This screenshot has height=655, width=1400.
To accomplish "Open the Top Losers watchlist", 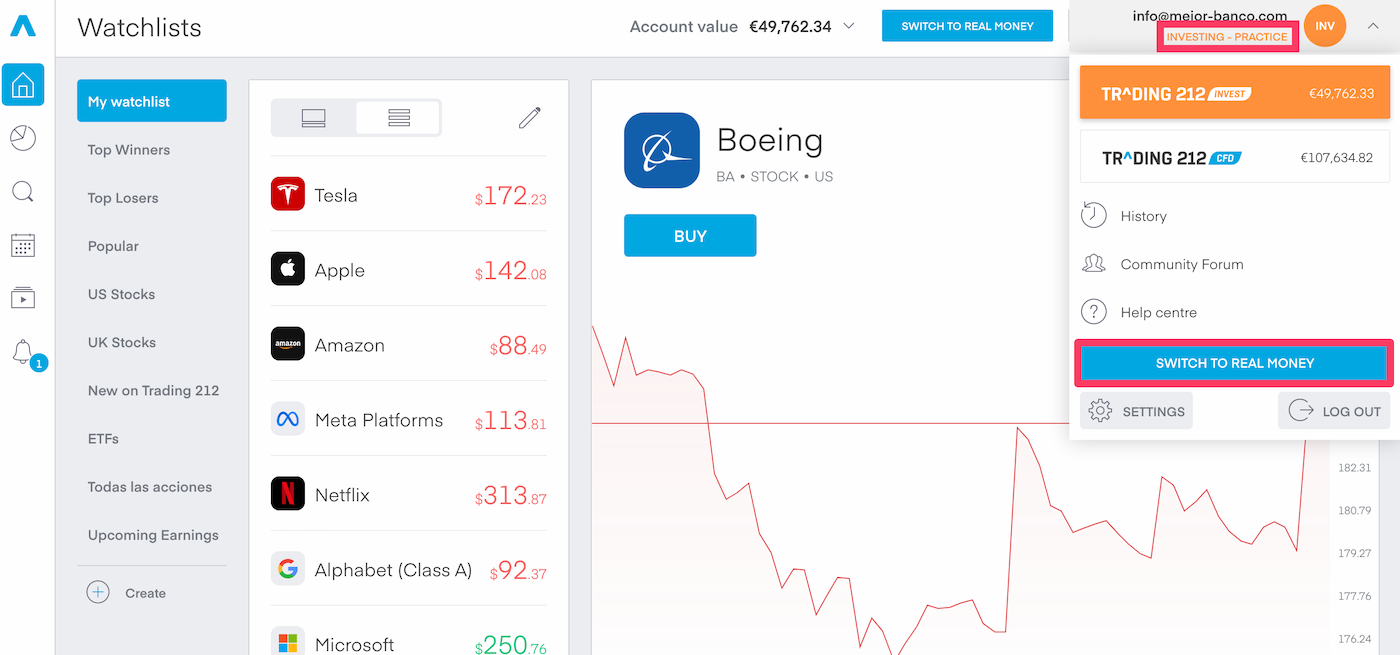I will pos(123,197).
